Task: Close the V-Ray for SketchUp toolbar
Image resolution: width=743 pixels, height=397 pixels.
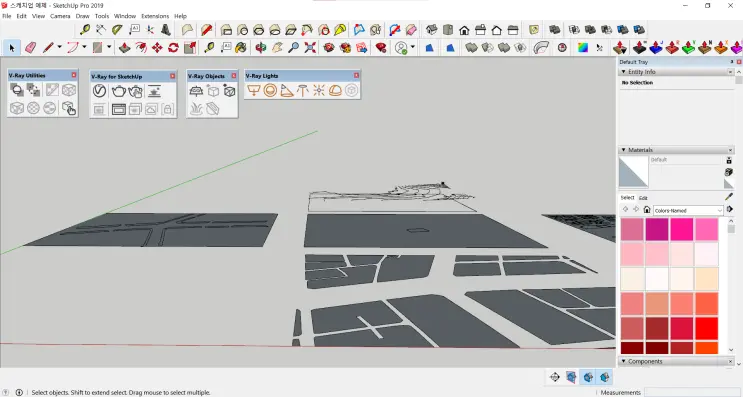Action: pyautogui.click(x=172, y=76)
